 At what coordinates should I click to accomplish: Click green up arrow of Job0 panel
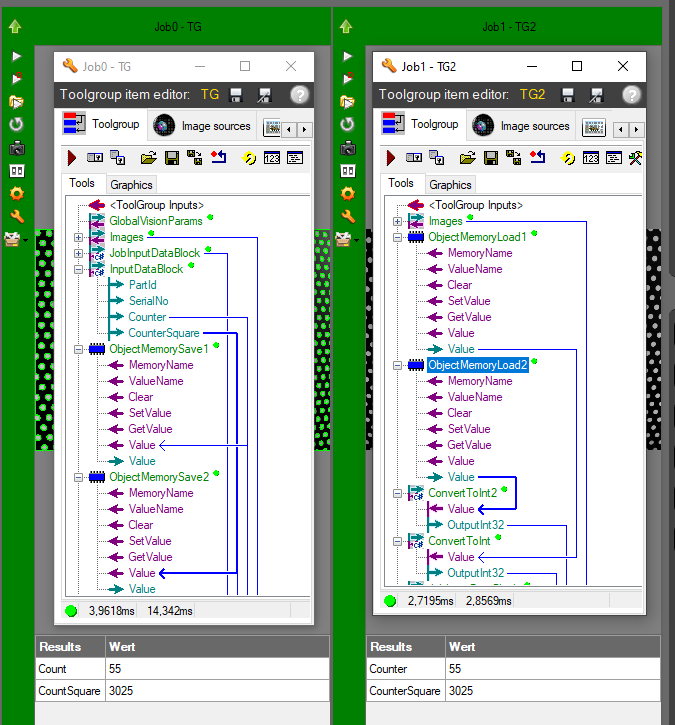[x=15, y=26]
